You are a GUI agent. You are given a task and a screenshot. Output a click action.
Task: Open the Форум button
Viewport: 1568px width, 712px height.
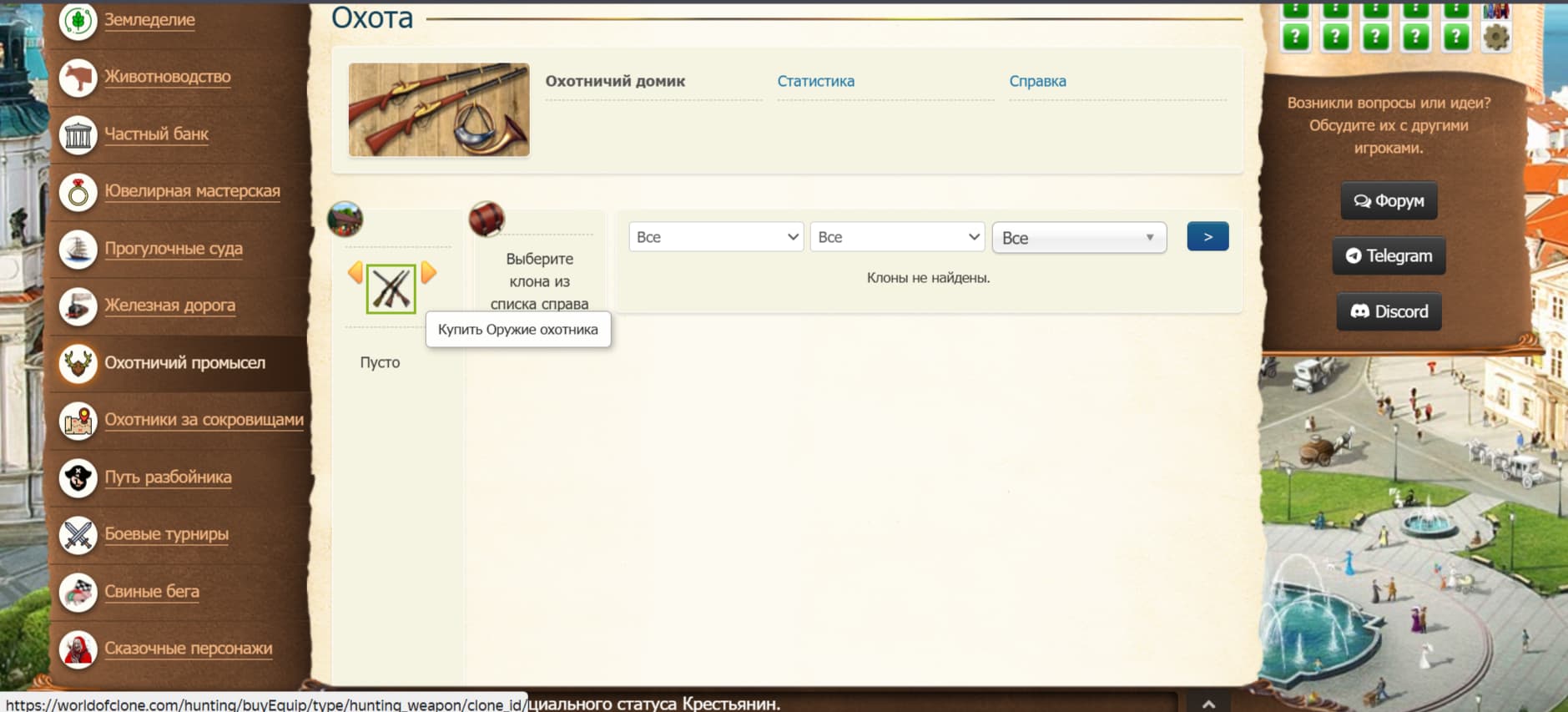point(1389,201)
